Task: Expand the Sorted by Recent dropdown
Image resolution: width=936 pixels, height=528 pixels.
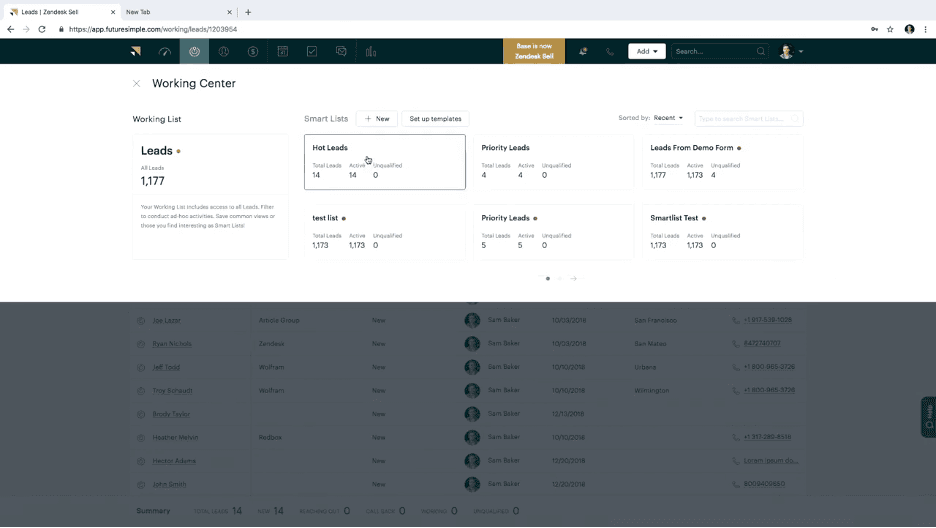Action: 668,118
